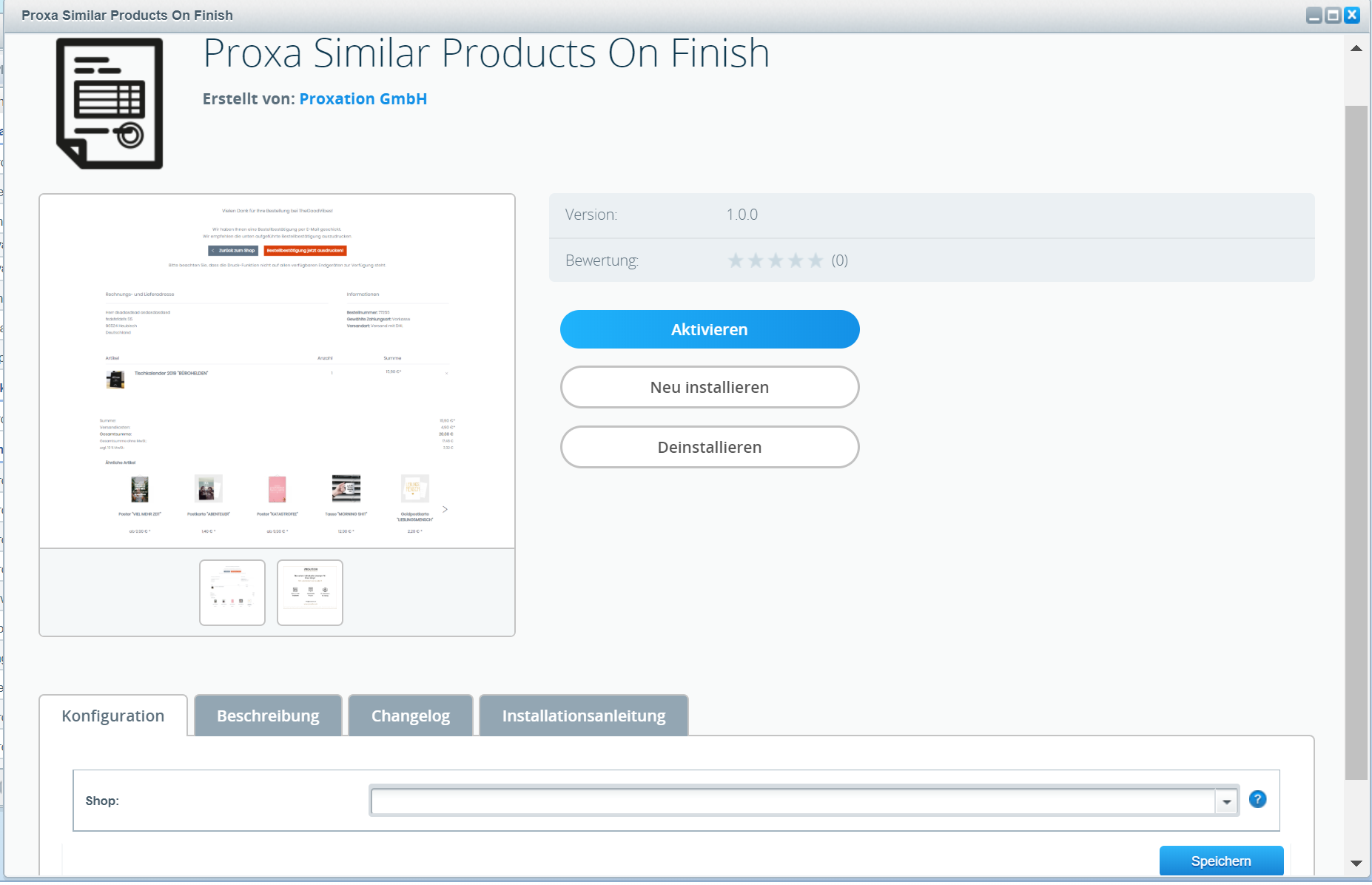Click the plugin title heading

[x=486, y=53]
